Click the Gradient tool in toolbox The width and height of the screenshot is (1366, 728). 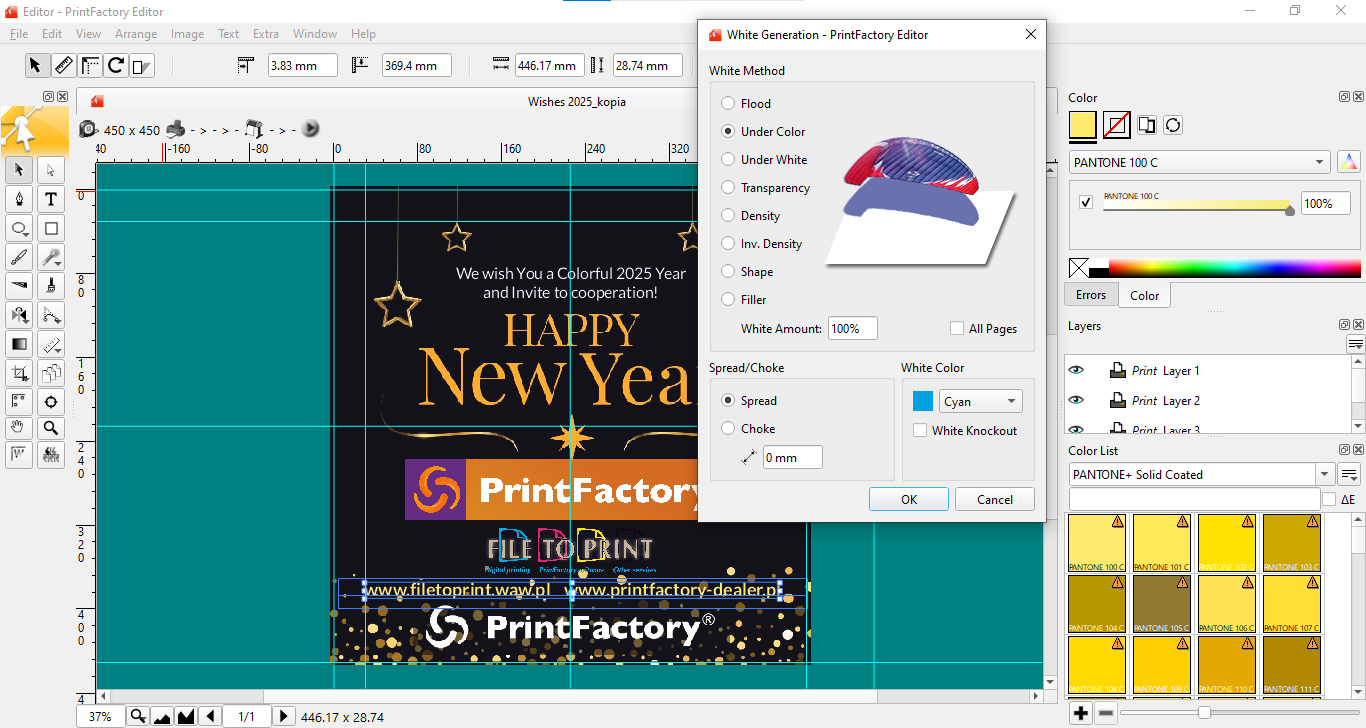click(x=19, y=344)
